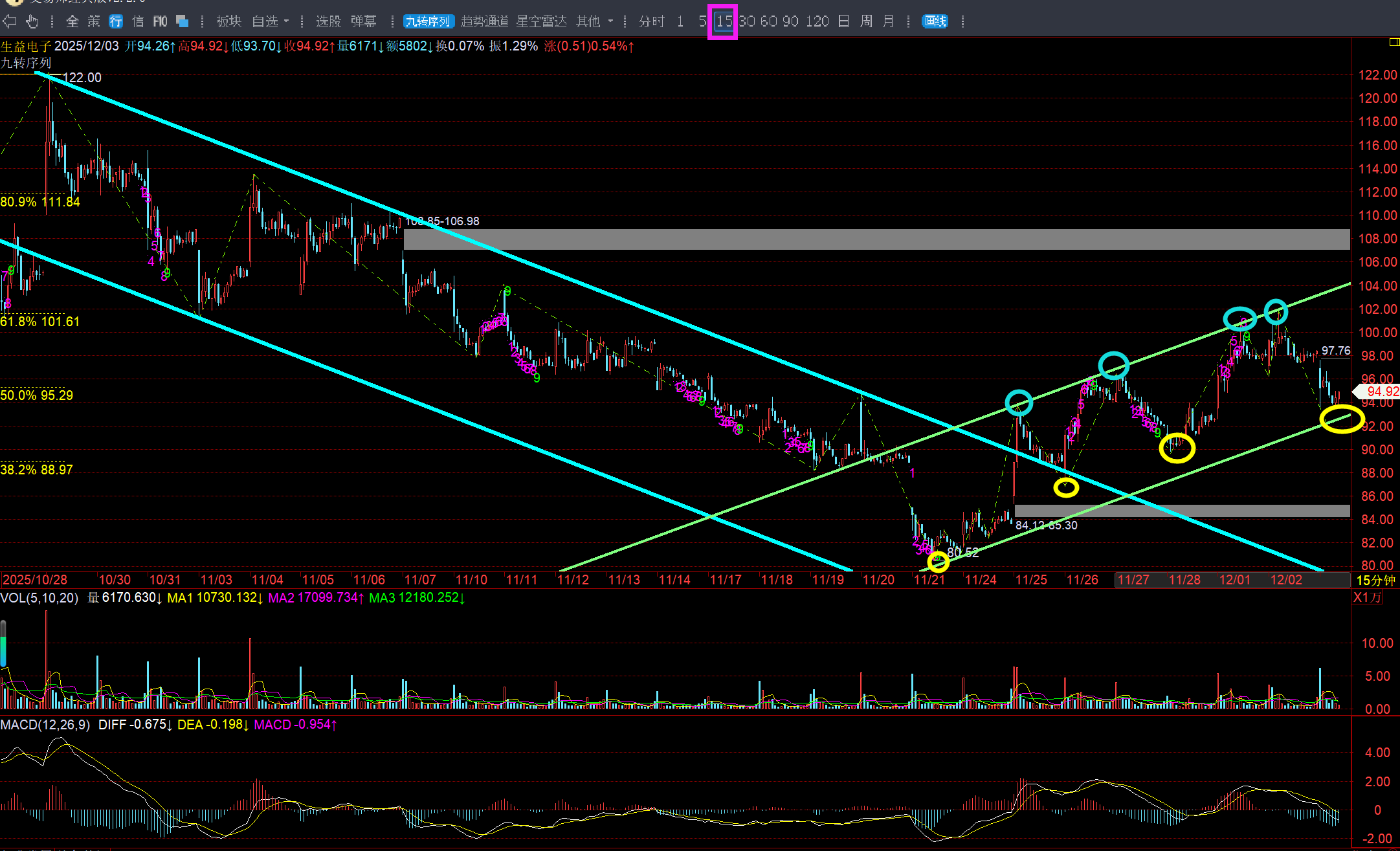Screen dimensions: 1400x851
Task: Click the back arrow icon
Action: click(x=10, y=21)
